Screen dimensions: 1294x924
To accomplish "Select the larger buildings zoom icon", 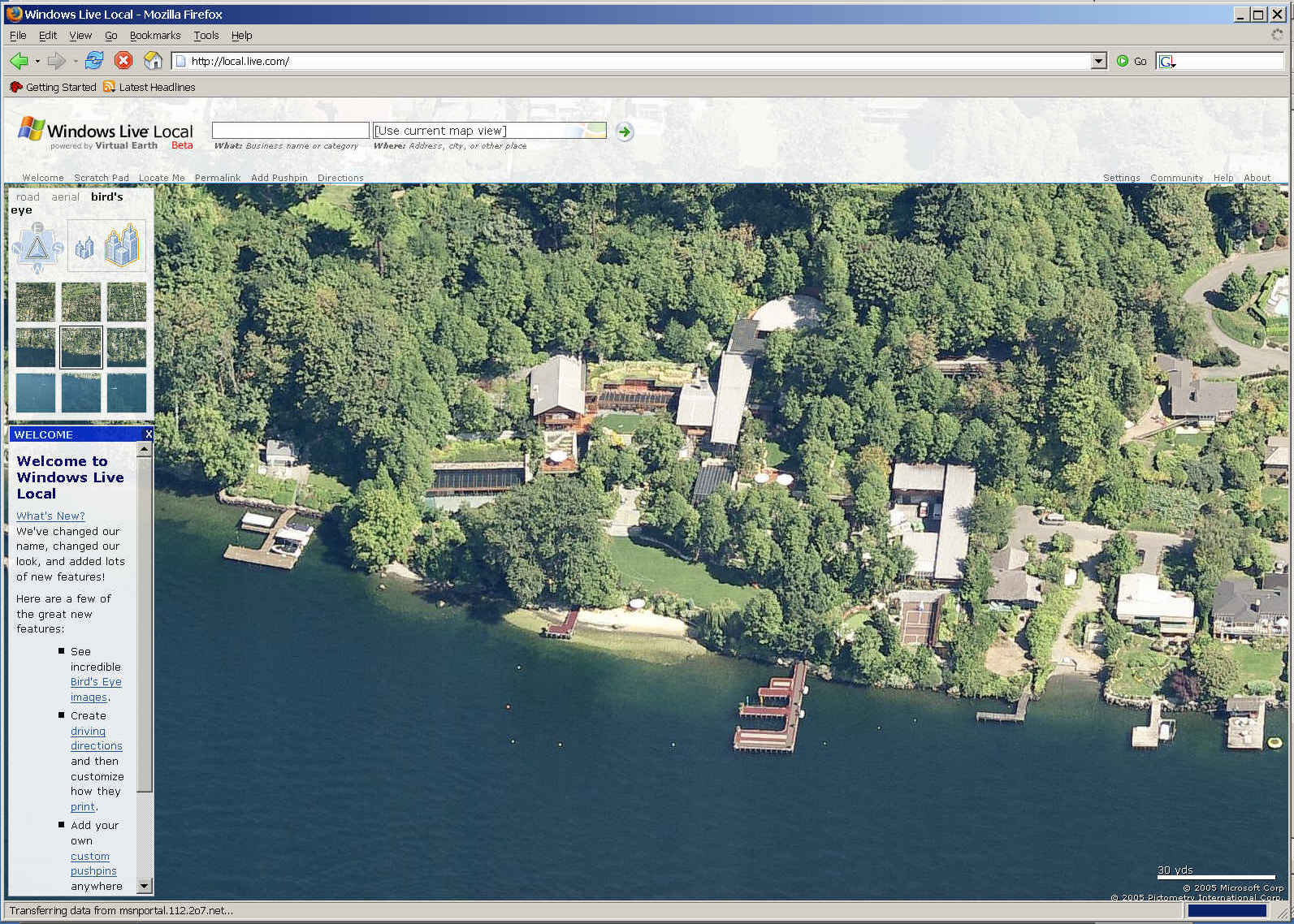I will (x=123, y=245).
